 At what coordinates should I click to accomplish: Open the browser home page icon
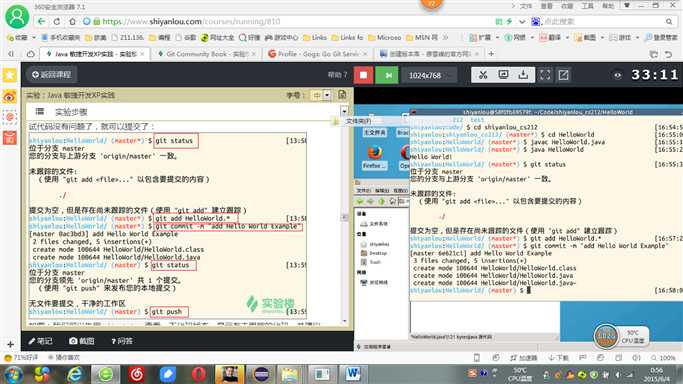click(72, 21)
